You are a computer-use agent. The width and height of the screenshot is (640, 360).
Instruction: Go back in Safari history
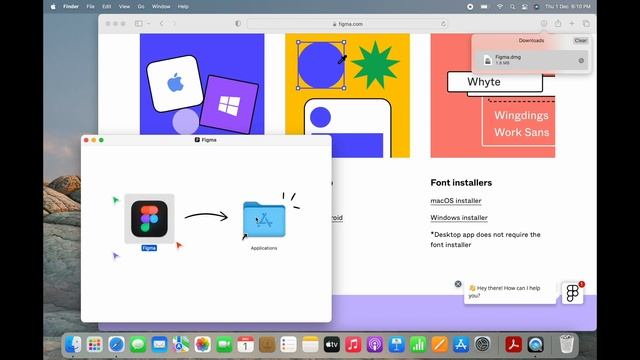(x=162, y=24)
